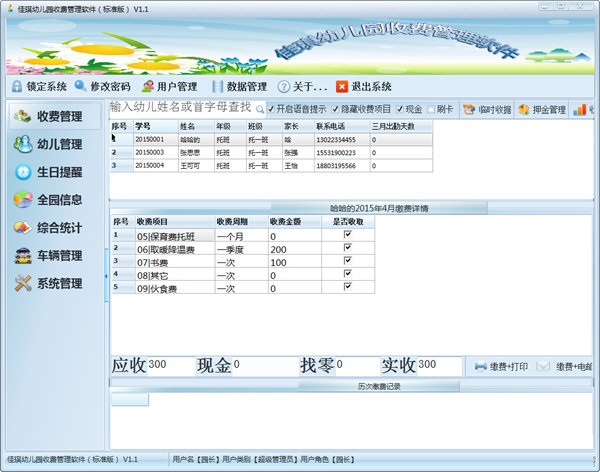This screenshot has height=472, width=600.
Task: Click the 临时收据 text label
Action: (x=495, y=110)
